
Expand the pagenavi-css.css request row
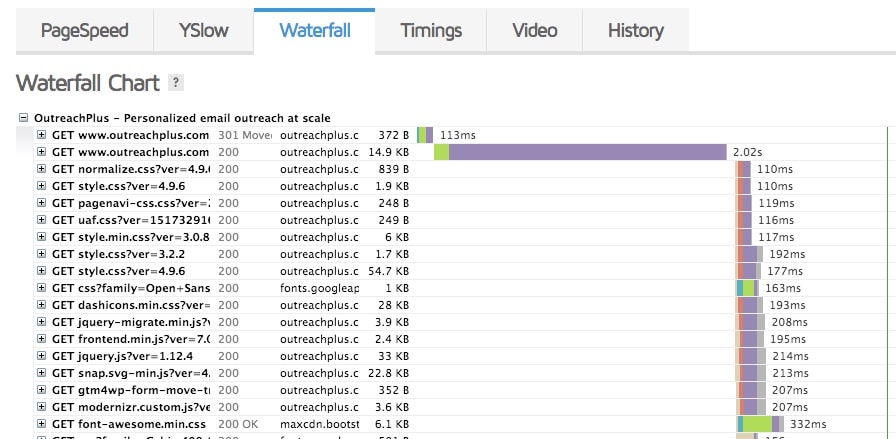click(x=42, y=203)
